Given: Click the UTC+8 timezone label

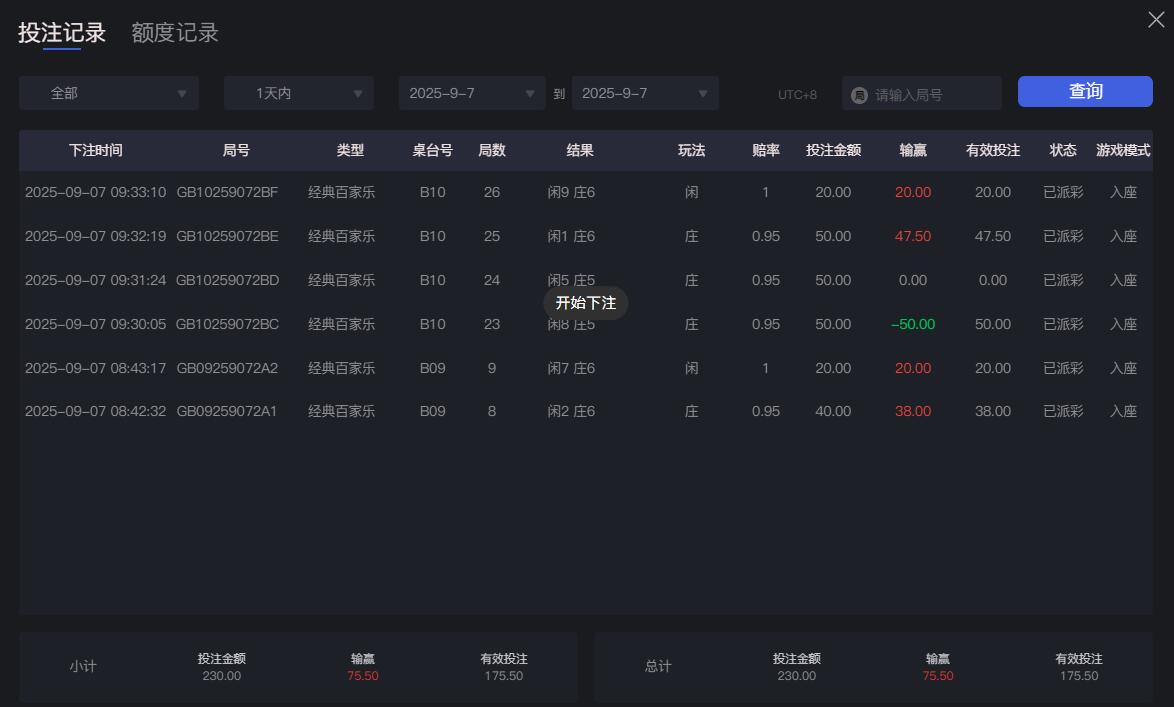Looking at the screenshot, I should 797,93.
